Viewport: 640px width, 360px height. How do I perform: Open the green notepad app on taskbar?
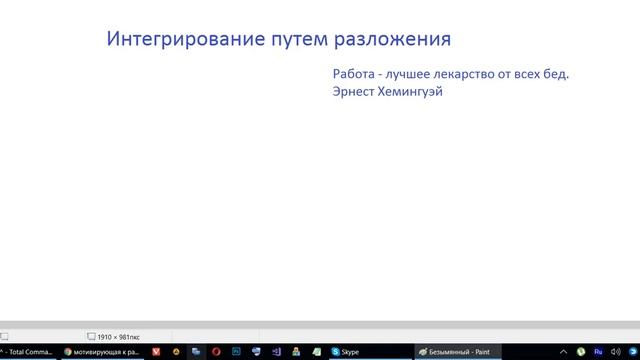[316, 352]
